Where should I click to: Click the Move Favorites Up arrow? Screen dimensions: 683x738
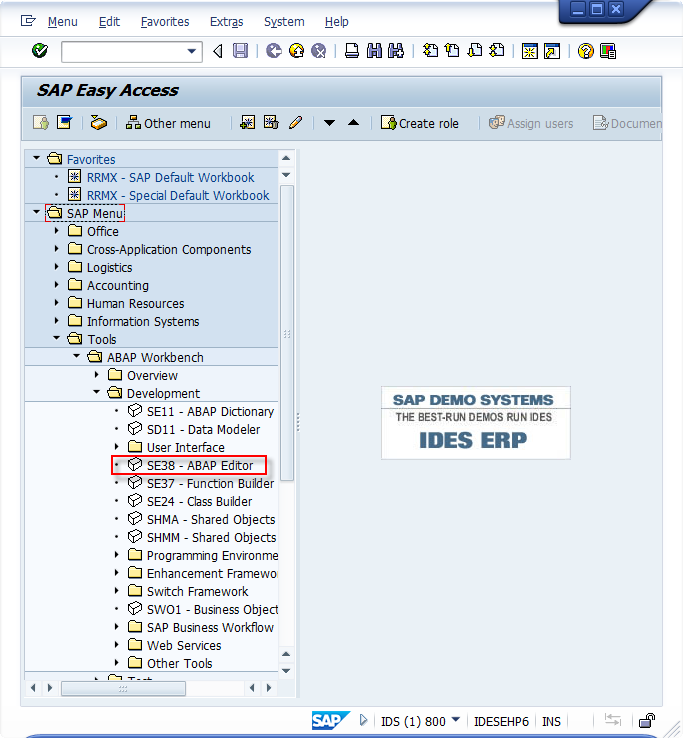[354, 123]
